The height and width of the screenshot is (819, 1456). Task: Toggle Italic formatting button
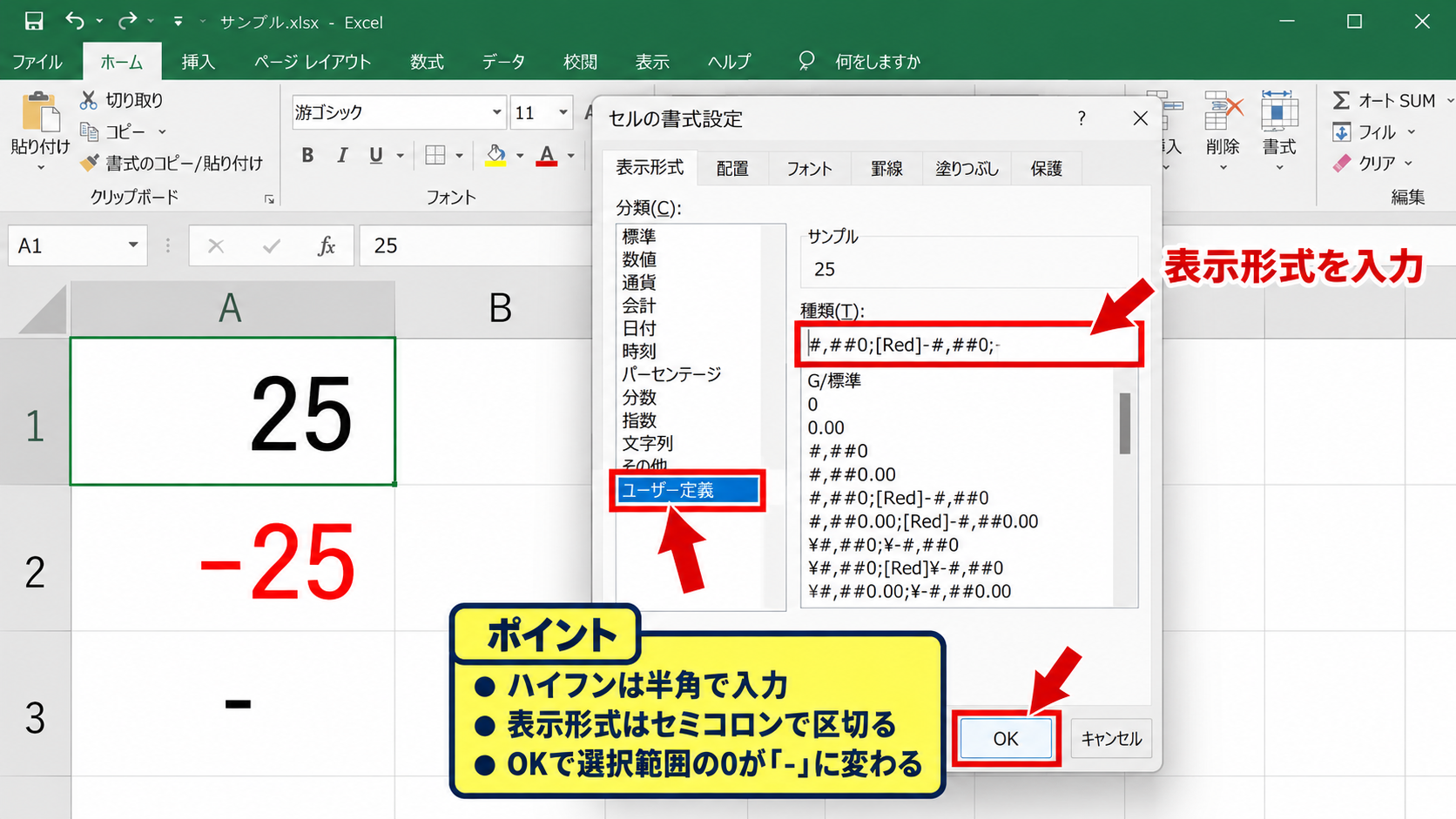click(341, 156)
